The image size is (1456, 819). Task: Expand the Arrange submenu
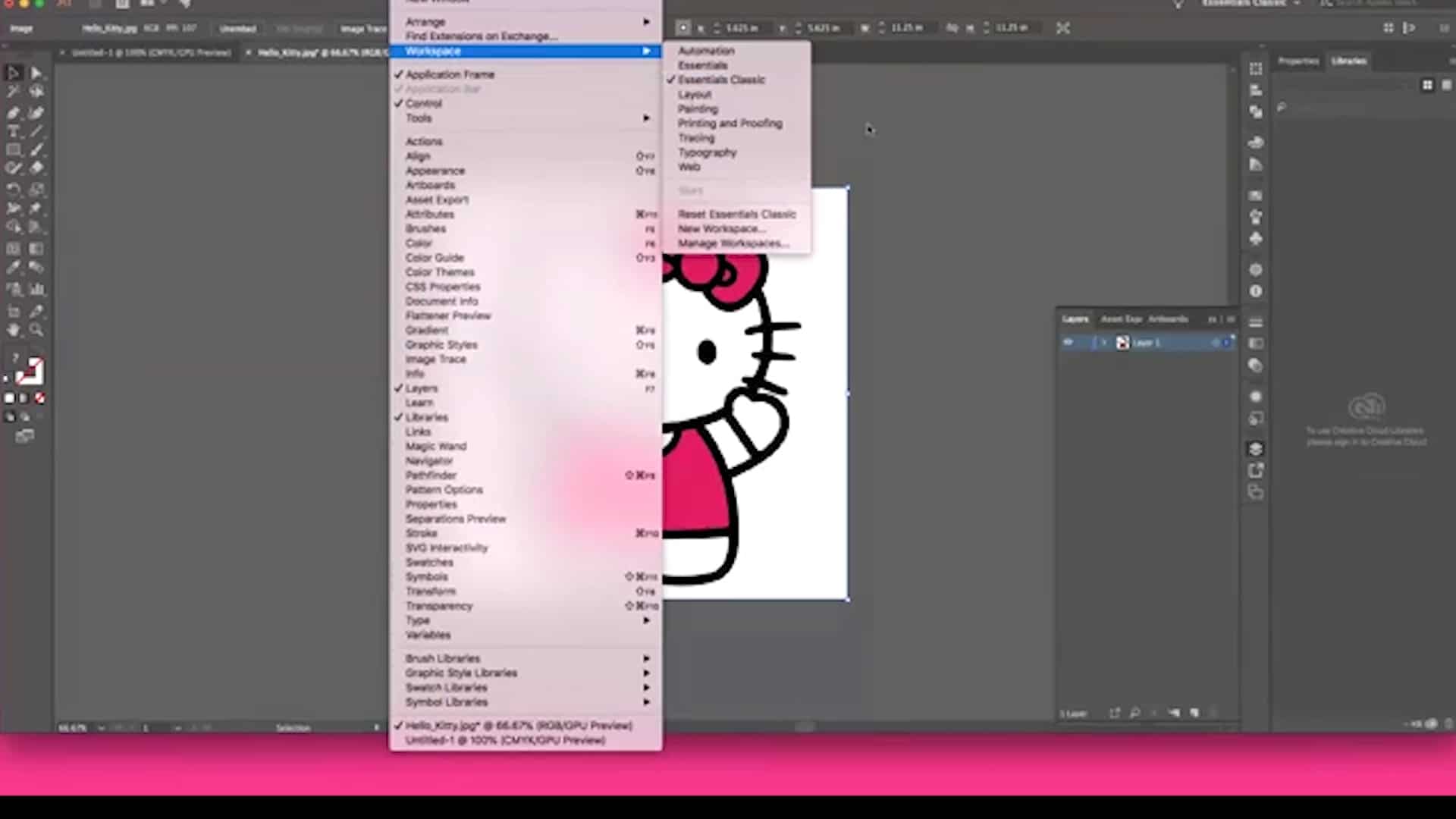click(x=525, y=22)
